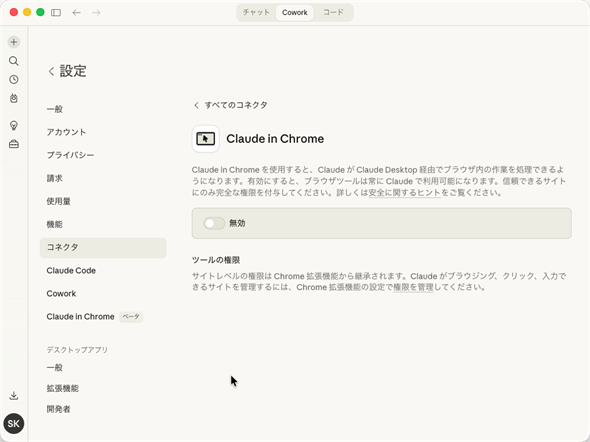
Task: Open 一般 under デスクトップアプリ
Action: pos(103,368)
